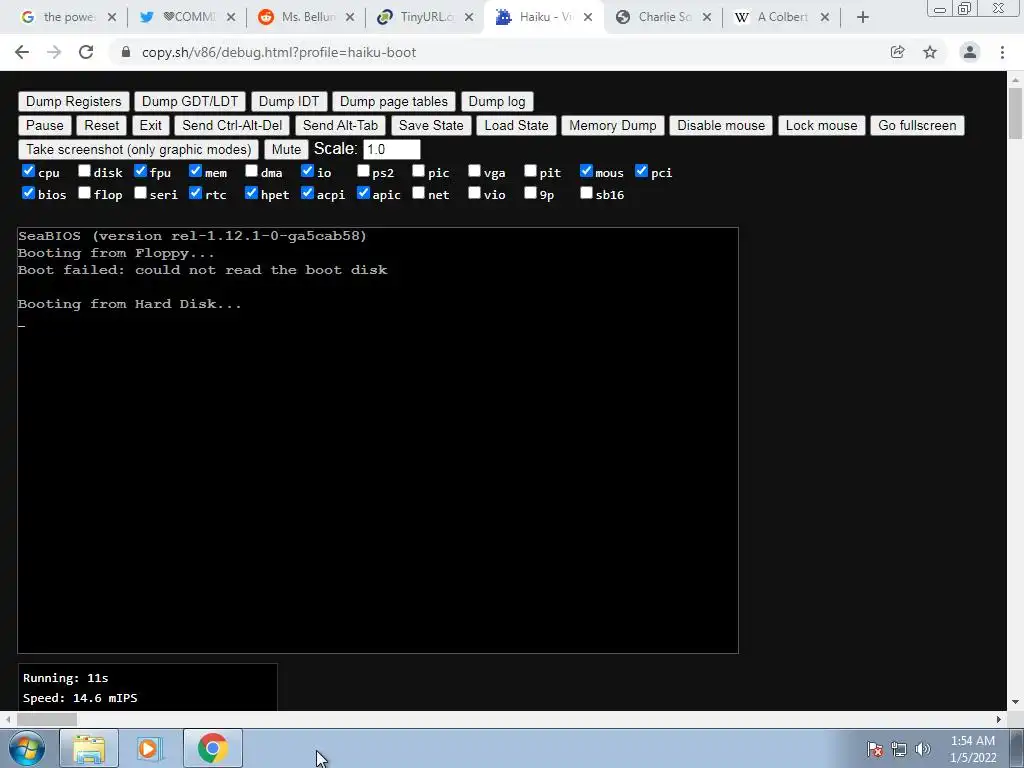Open the Chrome profile avatar

pos(970,52)
